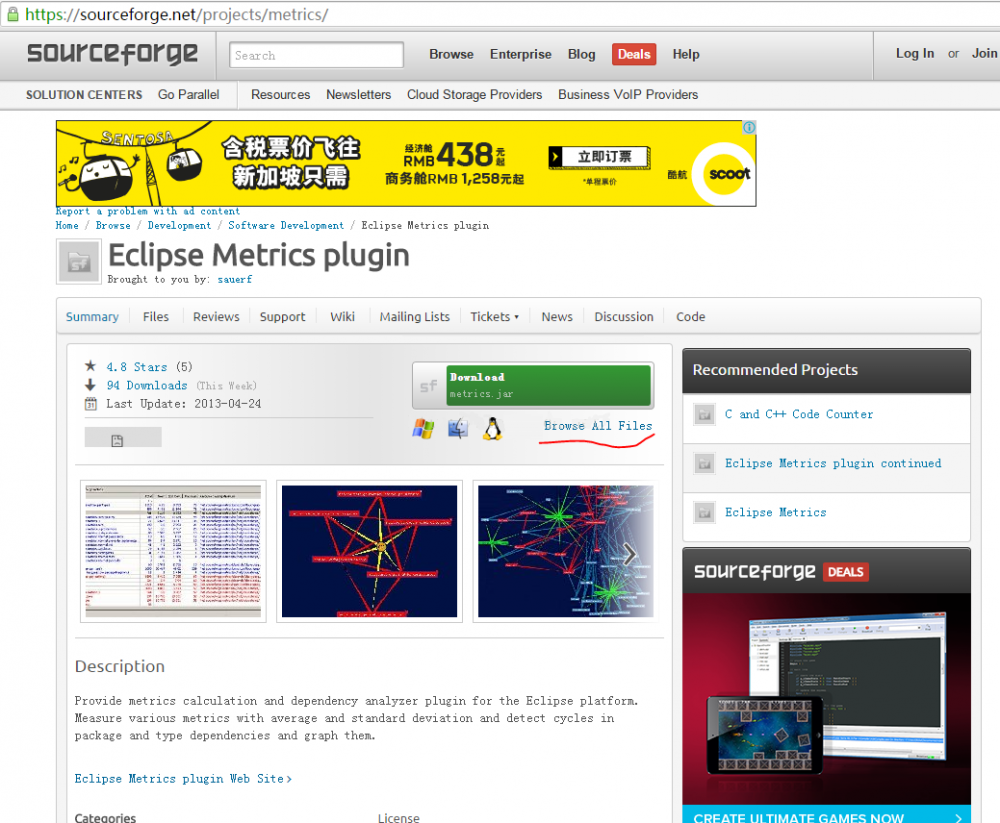Click icon beside Eclipse Metrics recommended project
Viewport: 1000px width, 823px height.
click(705, 512)
